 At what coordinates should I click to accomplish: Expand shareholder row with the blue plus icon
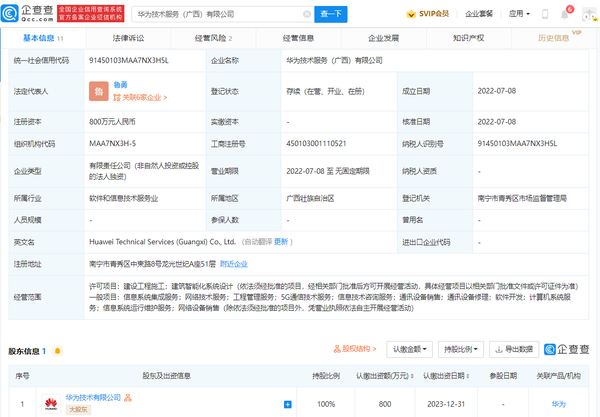coord(288,404)
